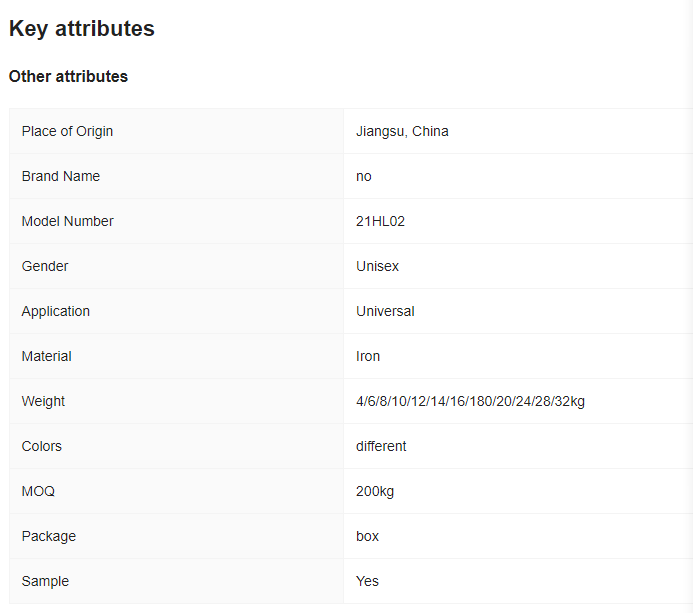Click the Sample value 'Yes'
The image size is (693, 613).
tap(368, 581)
